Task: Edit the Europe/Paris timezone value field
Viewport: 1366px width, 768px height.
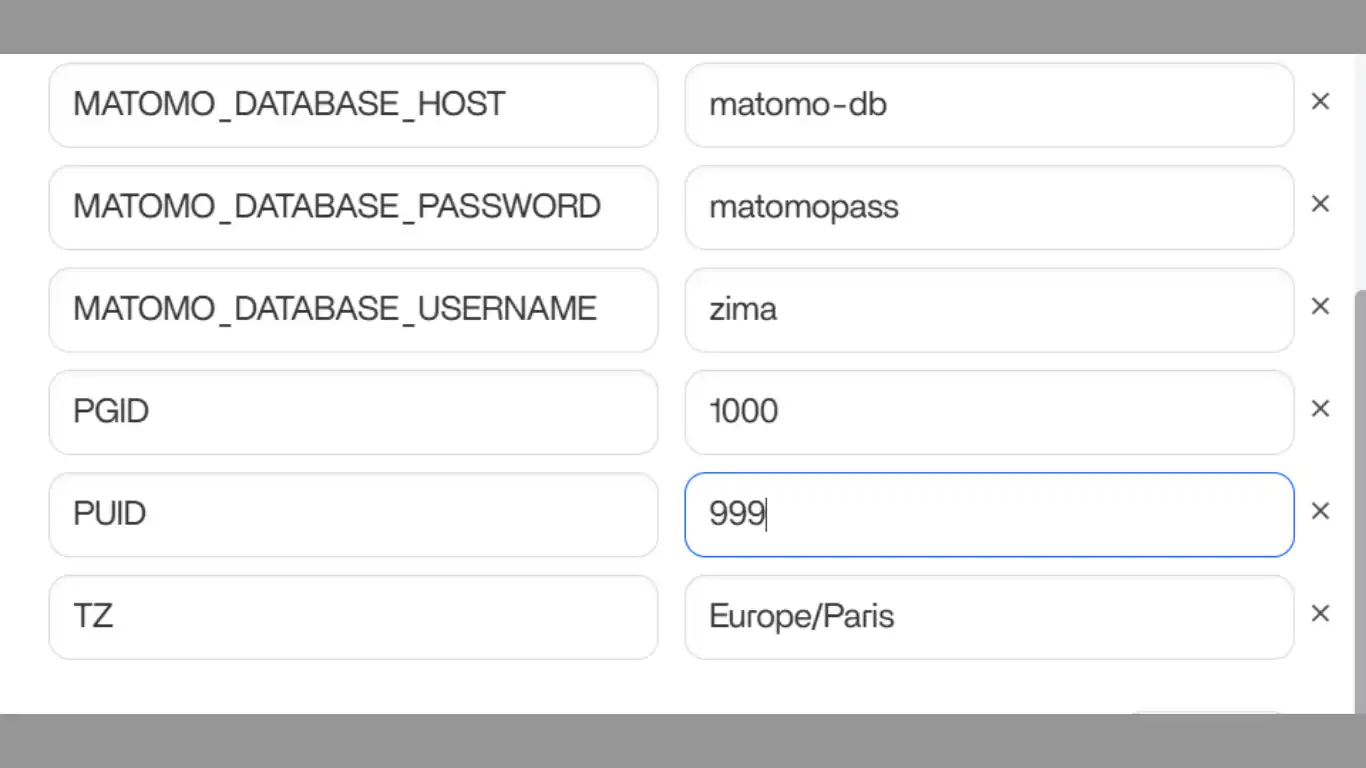Action: click(988, 617)
